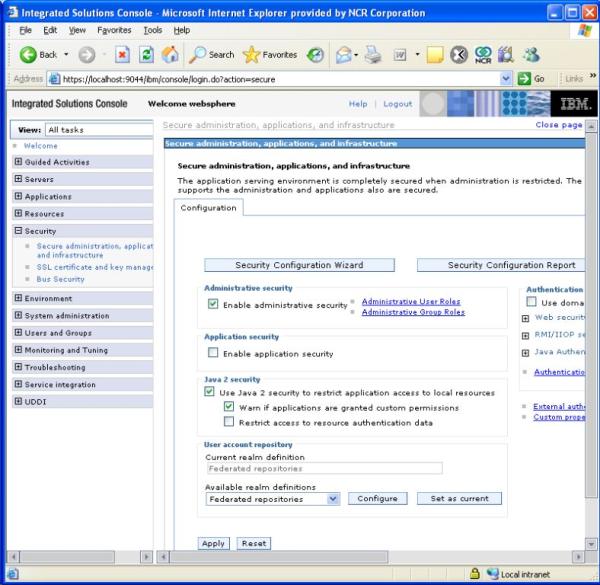
Task: Click the Messenger people icon
Action: 532,55
